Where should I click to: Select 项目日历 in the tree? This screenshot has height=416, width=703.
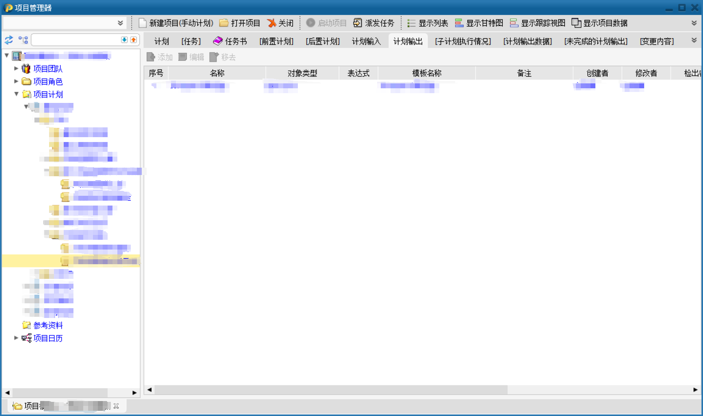tap(48, 338)
